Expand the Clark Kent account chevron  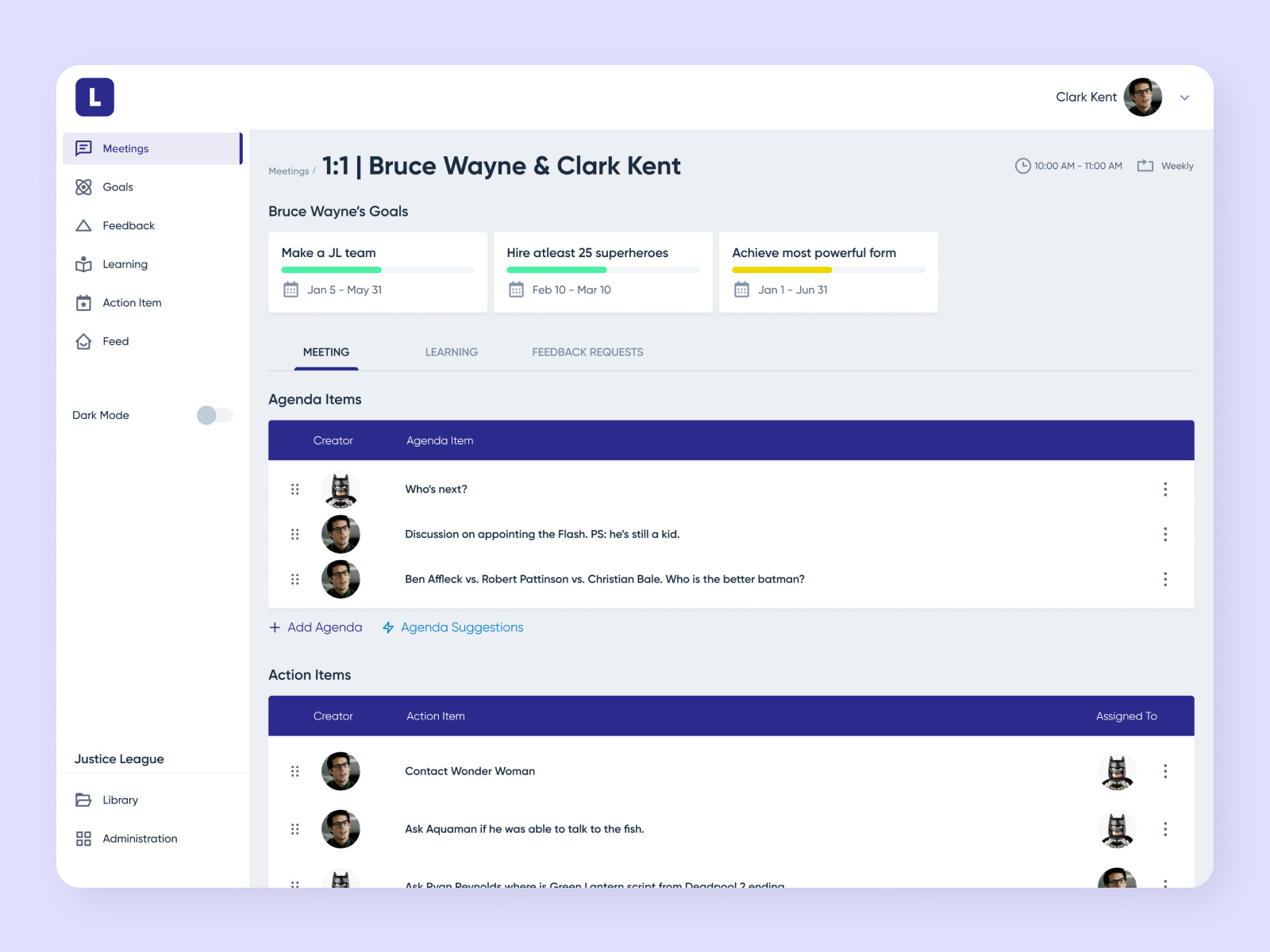pos(1184,98)
